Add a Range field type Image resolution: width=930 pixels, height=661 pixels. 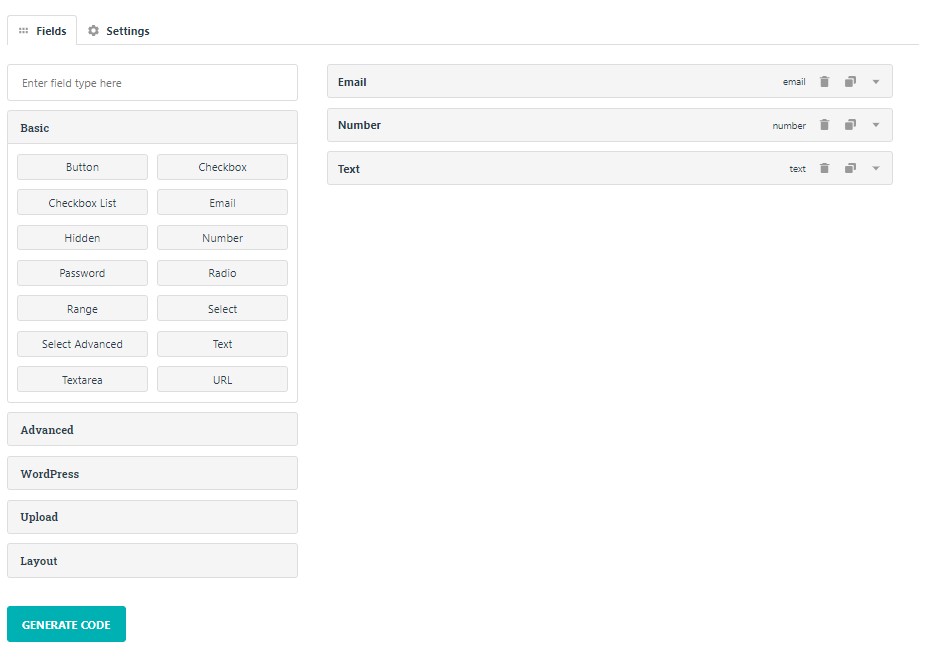82,309
